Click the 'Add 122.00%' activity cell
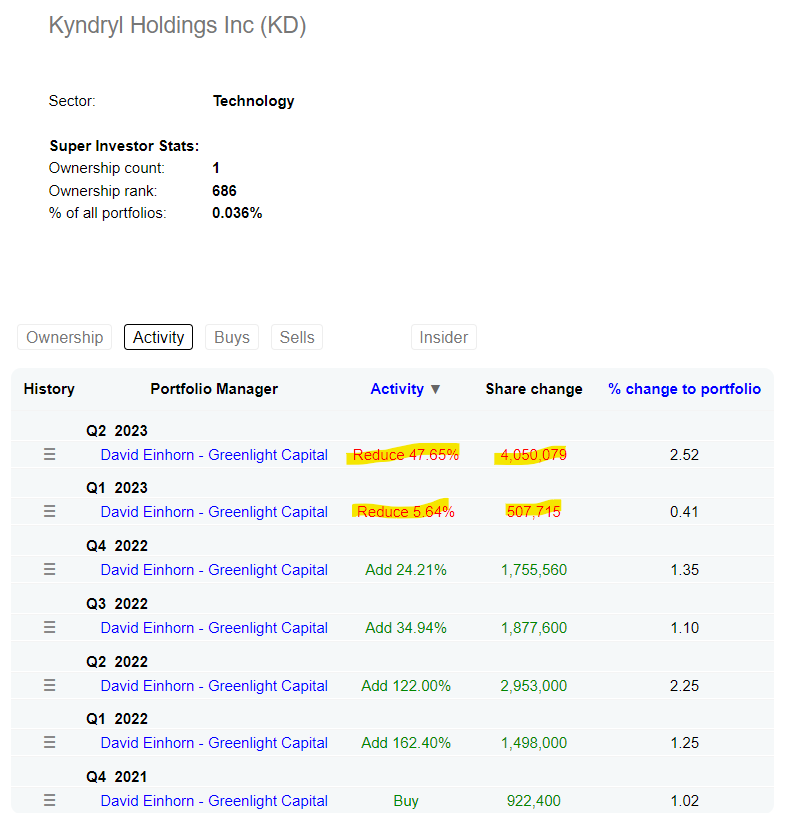Image resolution: width=786 pixels, height=821 pixels. (406, 686)
